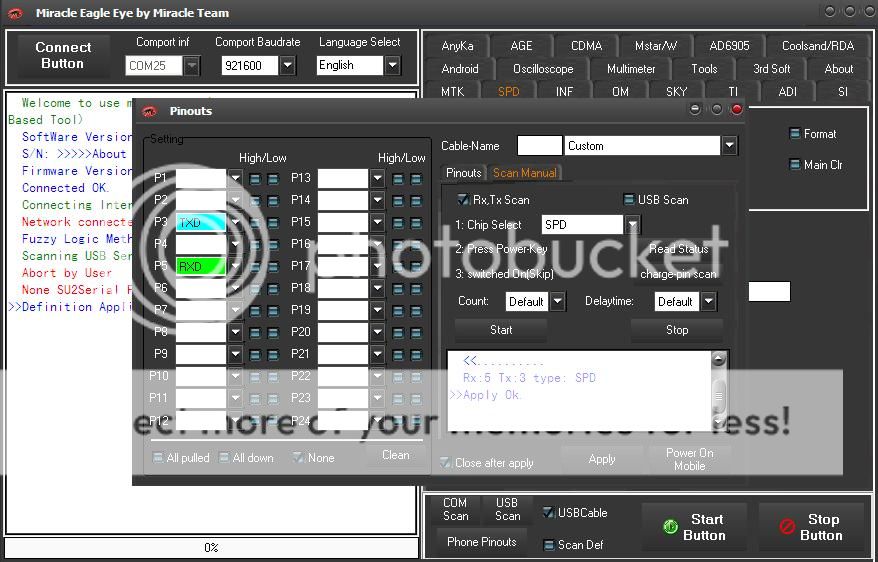This screenshot has height=562, width=878.
Task: Open the P13 pin dropdown arrow
Action: click(377, 179)
